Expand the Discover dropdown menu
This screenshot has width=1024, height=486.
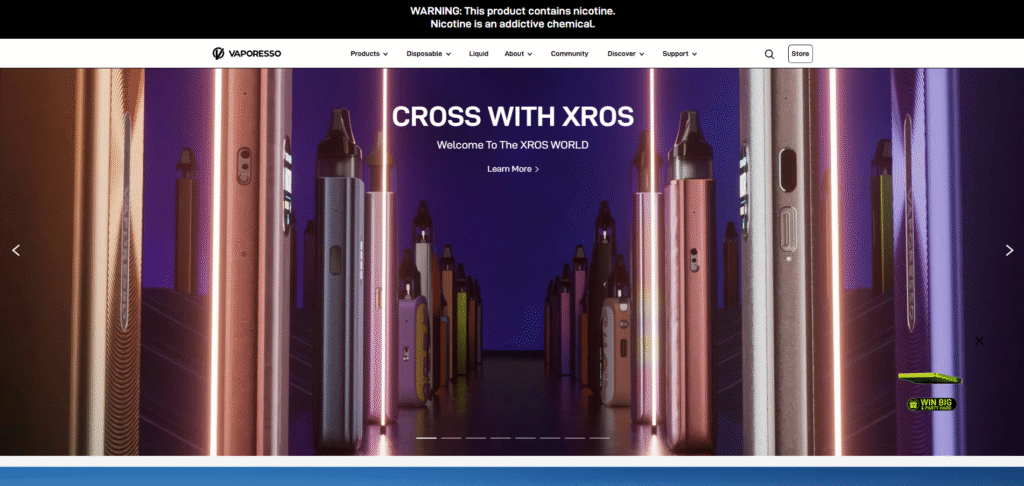[626, 54]
